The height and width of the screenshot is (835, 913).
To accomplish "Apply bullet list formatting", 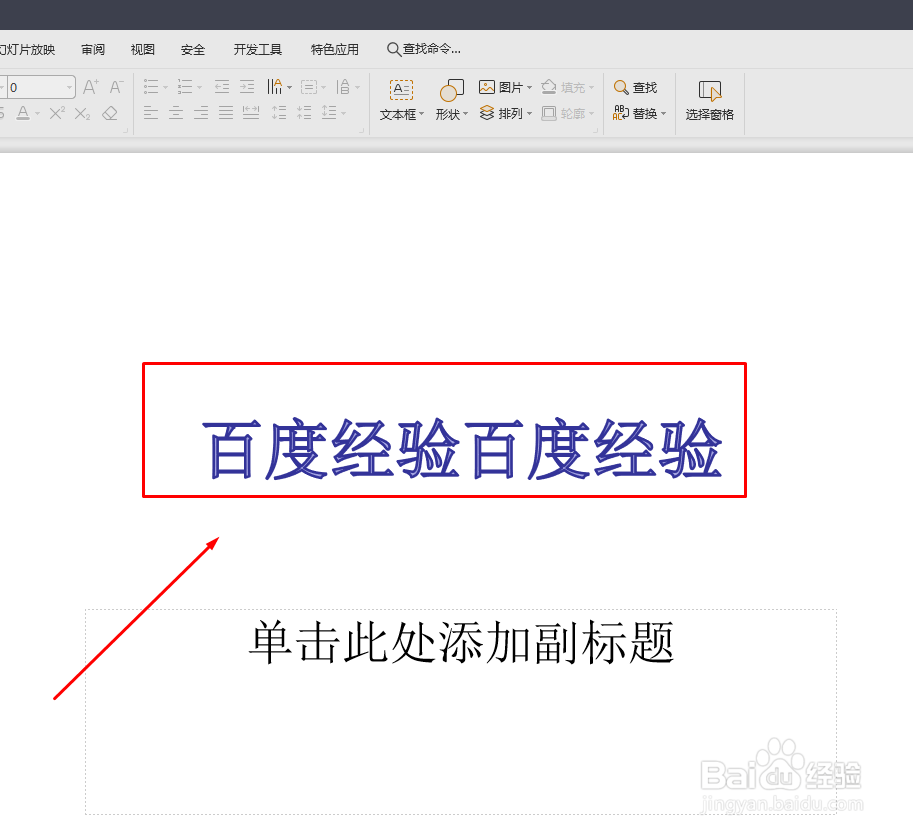I will 151,87.
